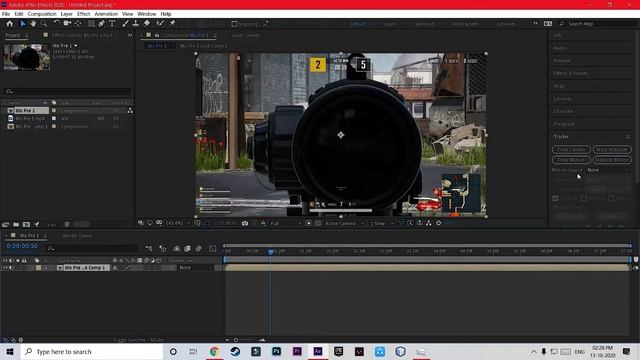Click the trash icon in the Project panel
The width and height of the screenshot is (640, 360).
67,224
